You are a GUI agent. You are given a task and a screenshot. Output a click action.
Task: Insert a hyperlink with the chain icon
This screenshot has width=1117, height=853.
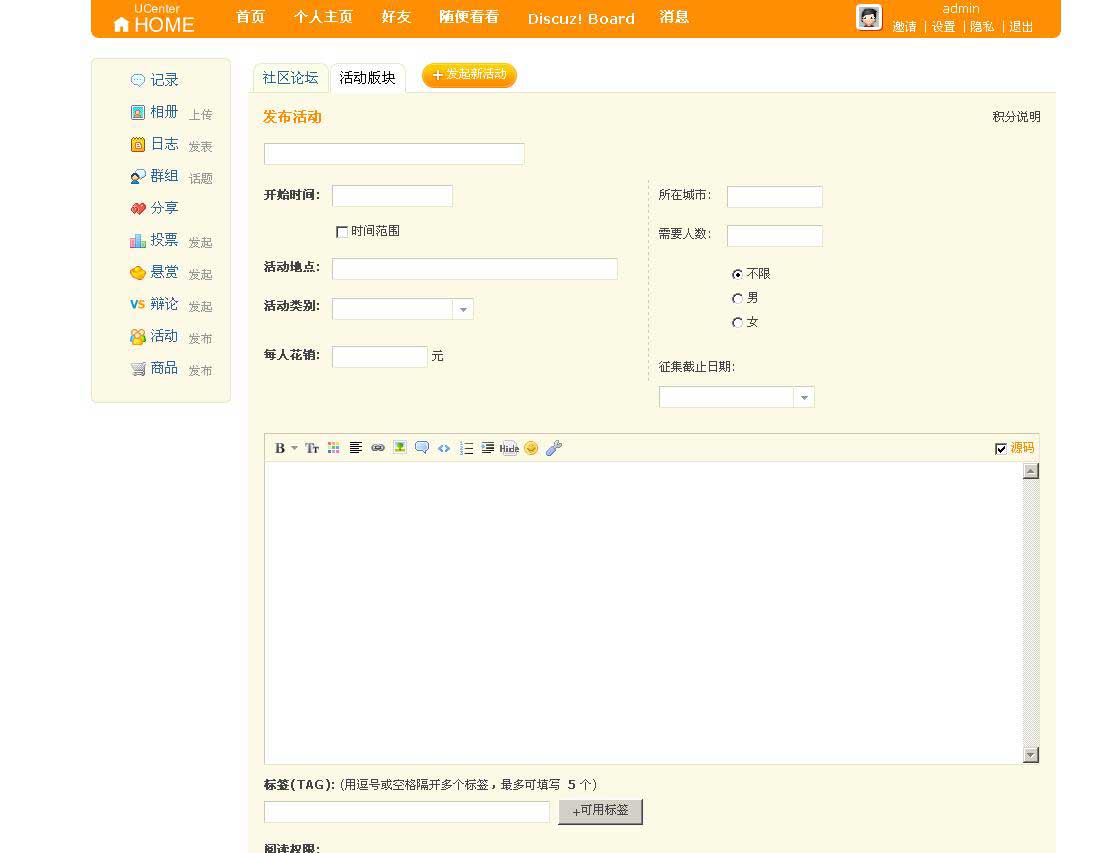tap(378, 448)
